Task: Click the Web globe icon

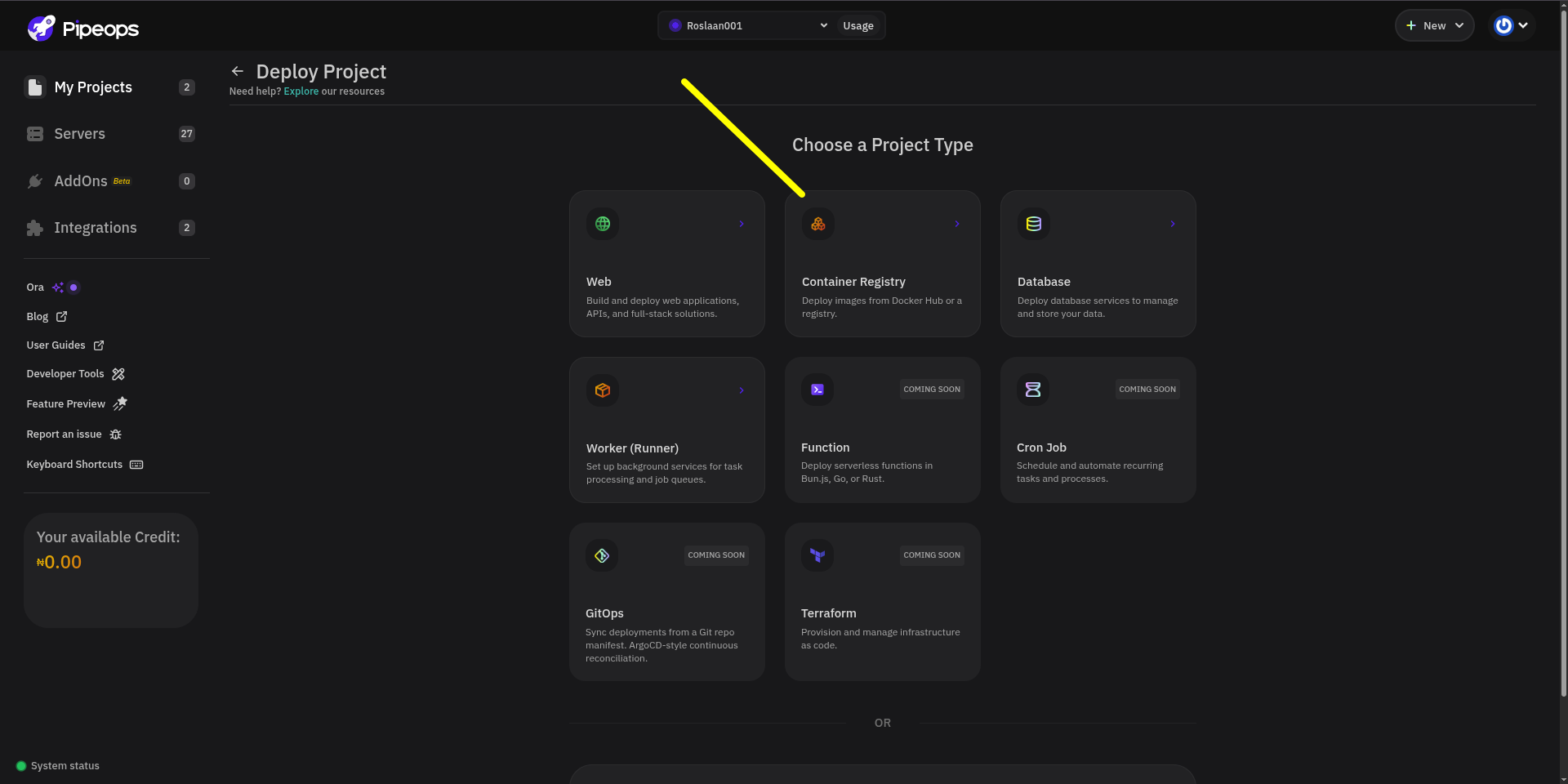Action: [x=603, y=224]
